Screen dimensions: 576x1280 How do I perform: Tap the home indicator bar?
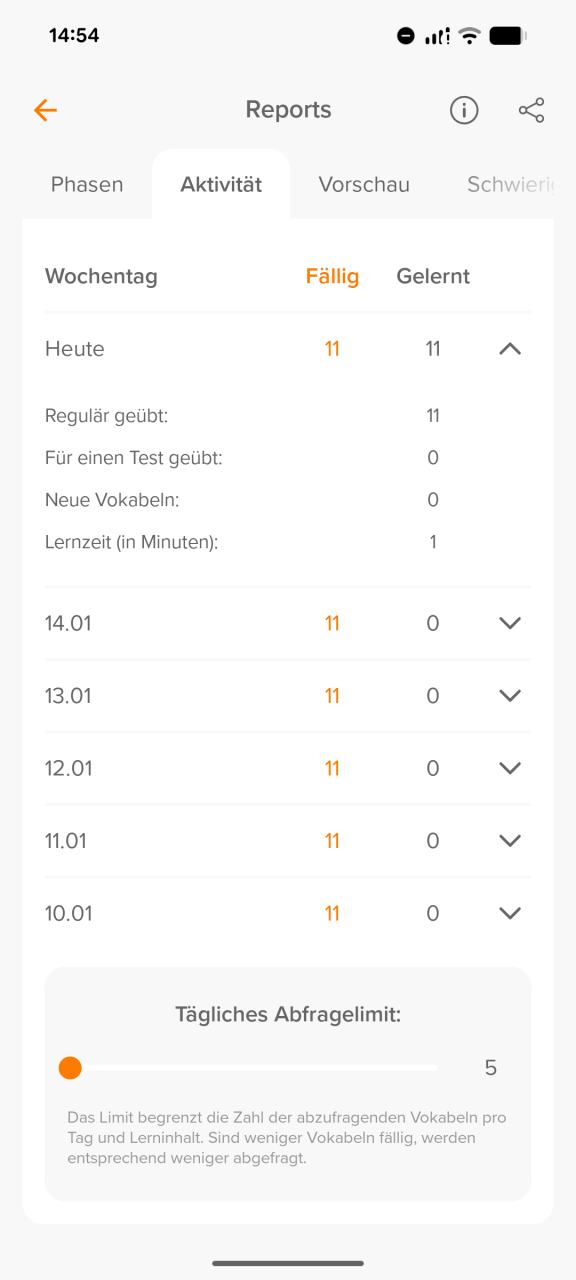pyautogui.click(x=288, y=1264)
